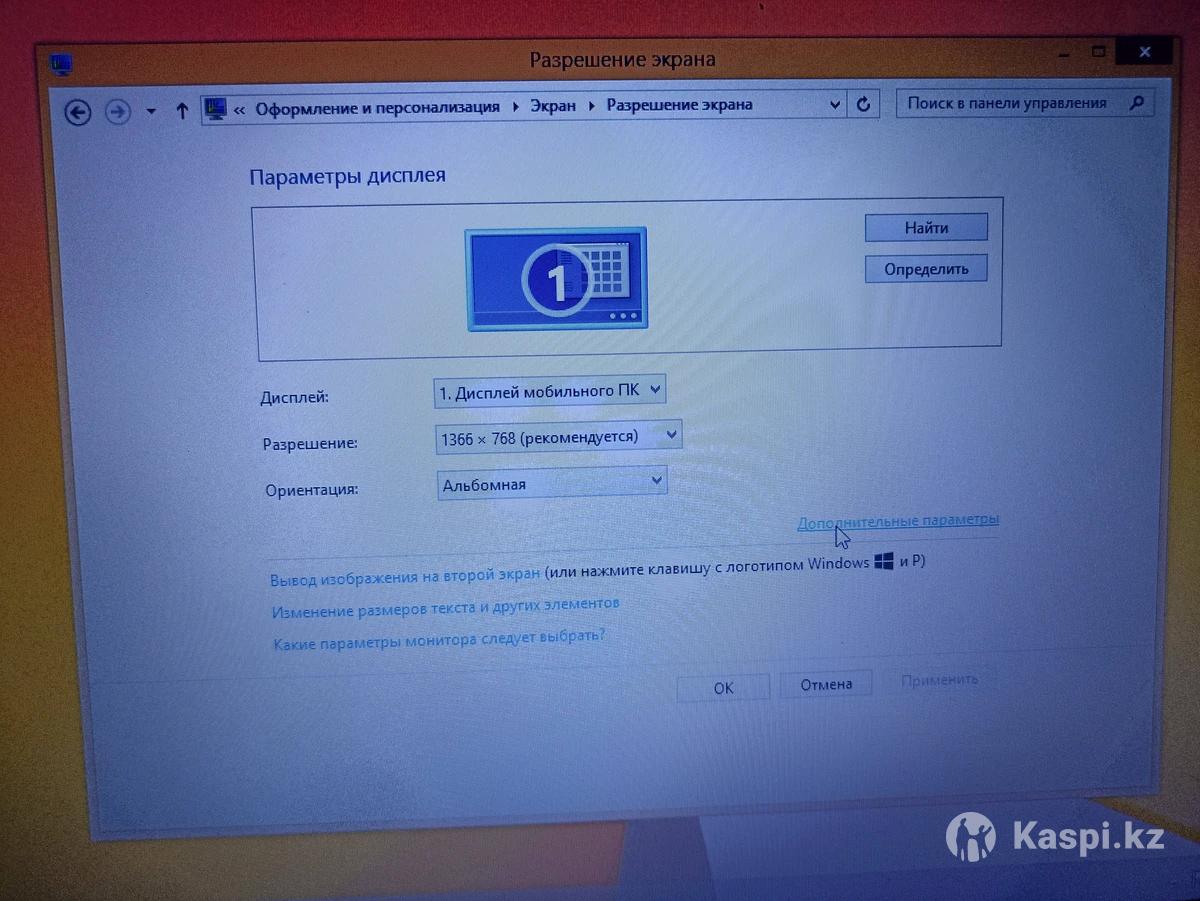Click the control panel icon in the address bar
Viewport: 1200px width, 901px height.
coord(215,108)
